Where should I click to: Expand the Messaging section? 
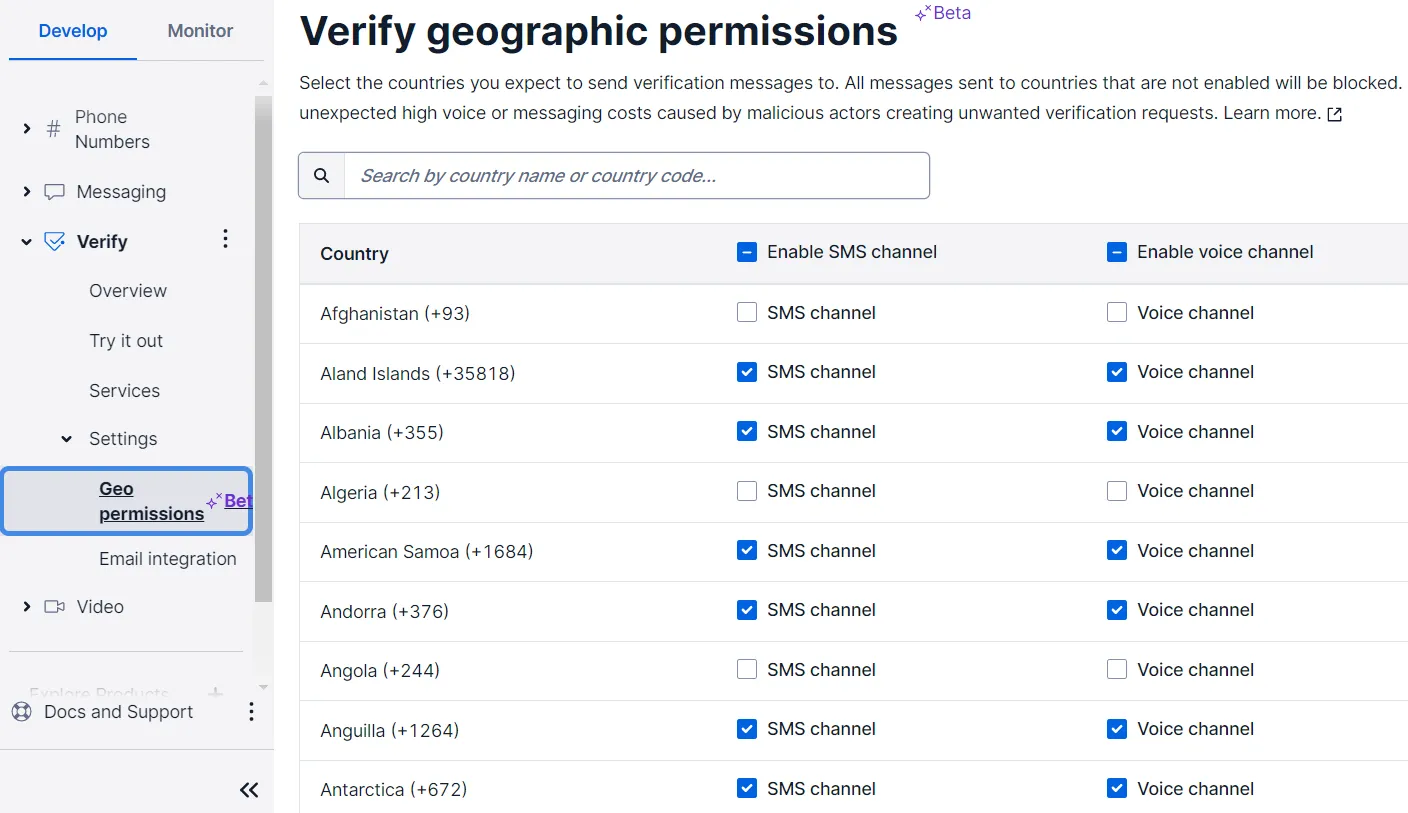[27, 192]
